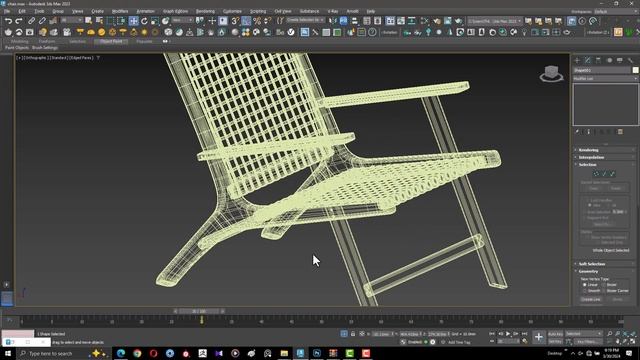The image size is (640, 360).
Task: Choose the Select and Move tool
Action: [x=133, y=20]
